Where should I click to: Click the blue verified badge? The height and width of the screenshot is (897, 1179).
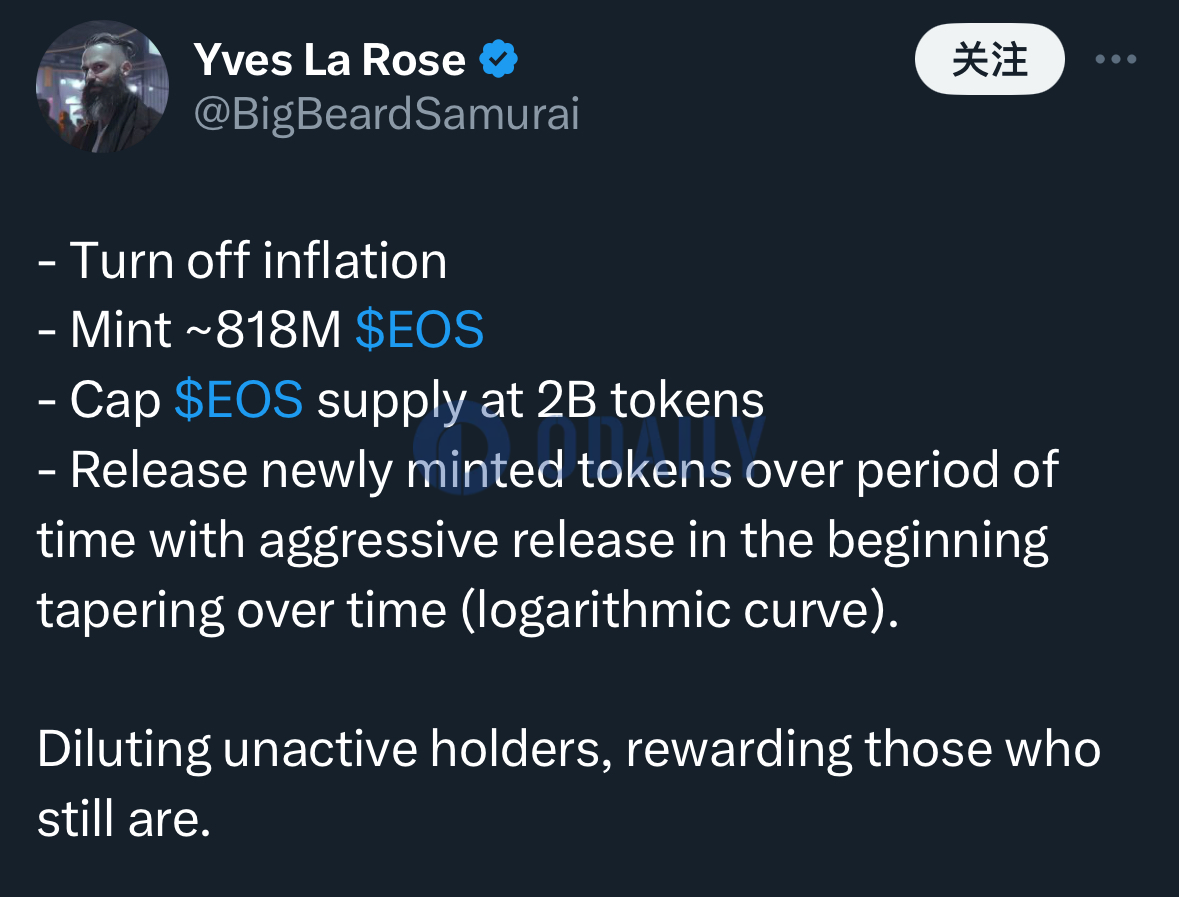(498, 59)
